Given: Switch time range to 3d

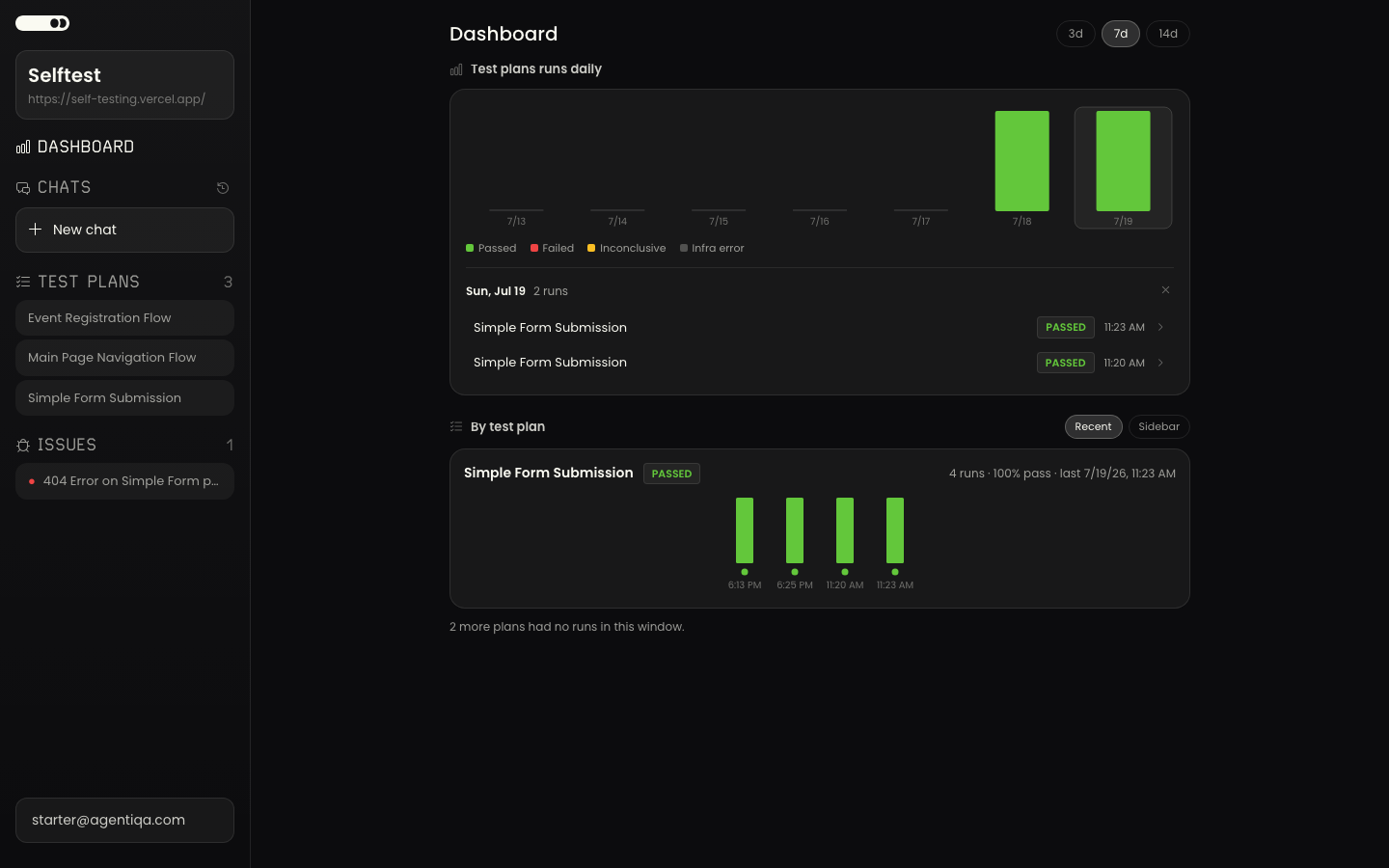Looking at the screenshot, I should click(x=1076, y=34).
